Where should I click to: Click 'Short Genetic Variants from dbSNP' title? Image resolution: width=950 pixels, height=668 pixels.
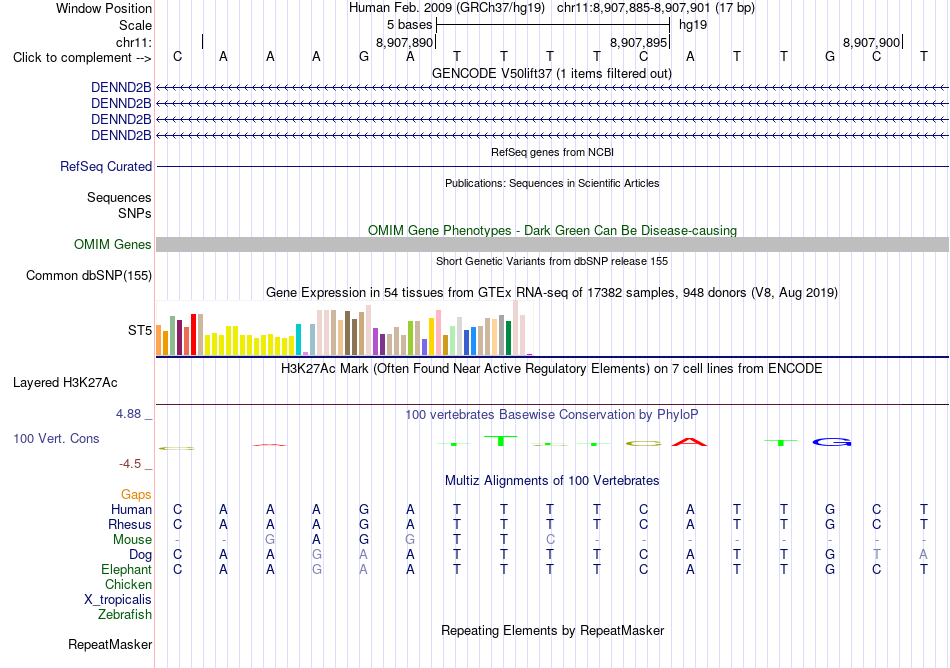pos(552,261)
